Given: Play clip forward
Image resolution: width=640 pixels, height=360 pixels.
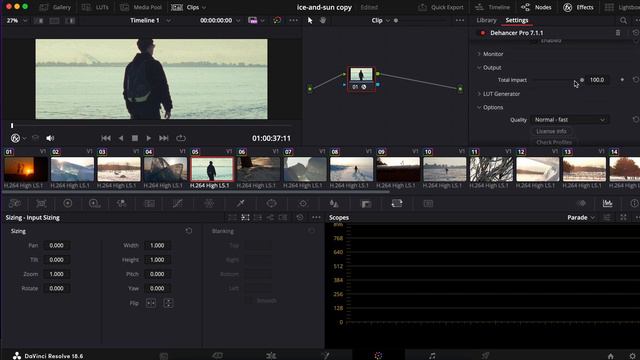Looking at the screenshot, I should click(149, 138).
